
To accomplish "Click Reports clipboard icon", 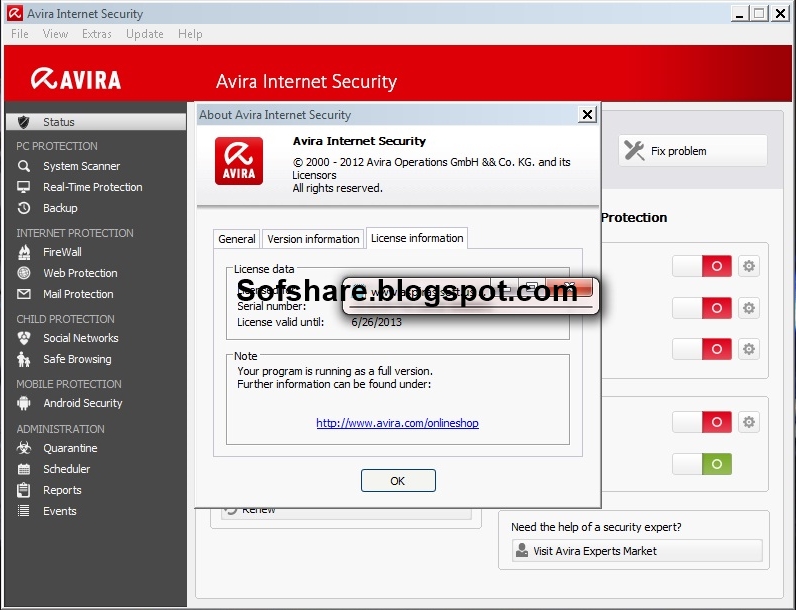I will click(x=23, y=490).
